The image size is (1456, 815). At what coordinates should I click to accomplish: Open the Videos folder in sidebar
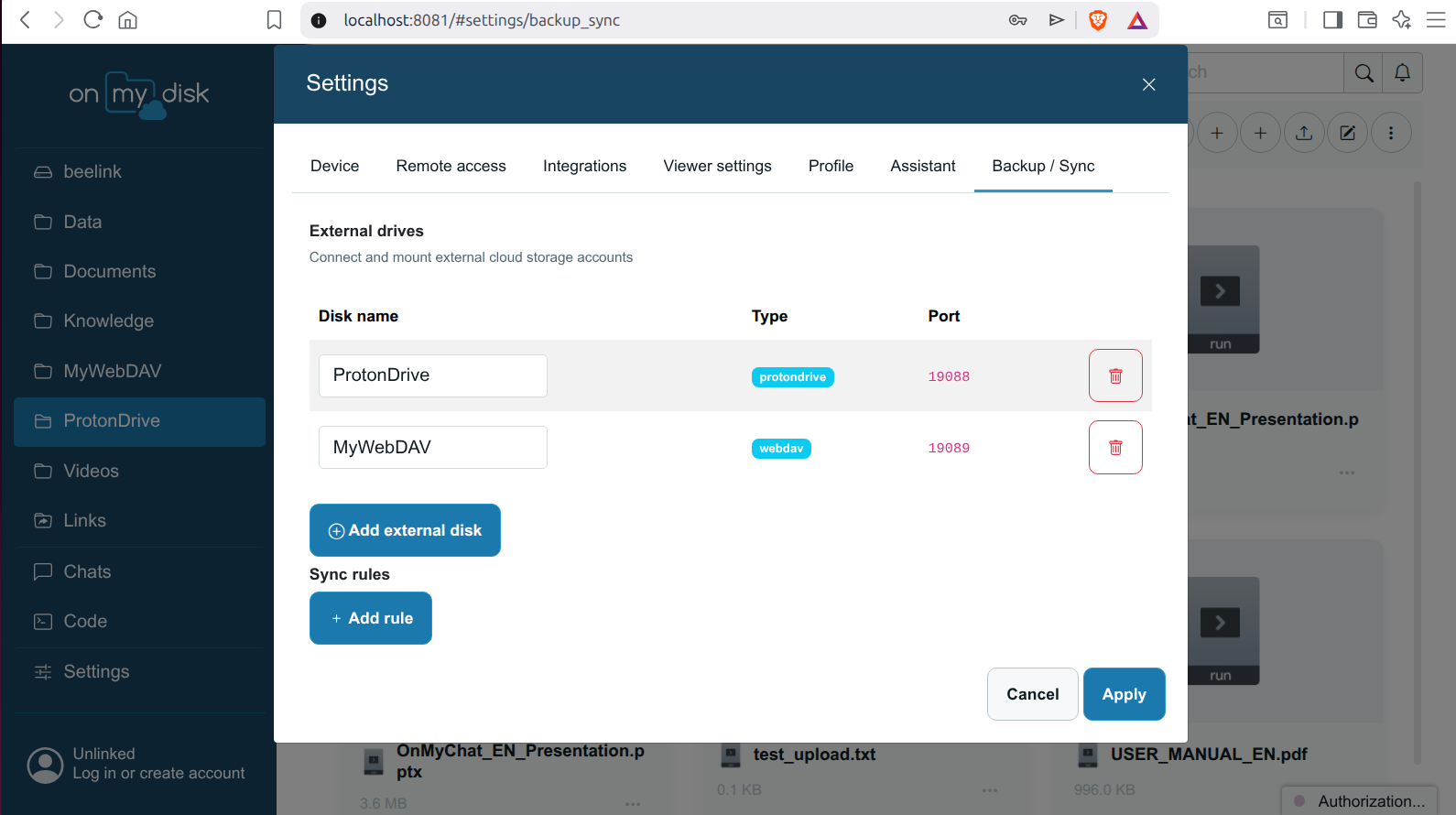(139, 471)
